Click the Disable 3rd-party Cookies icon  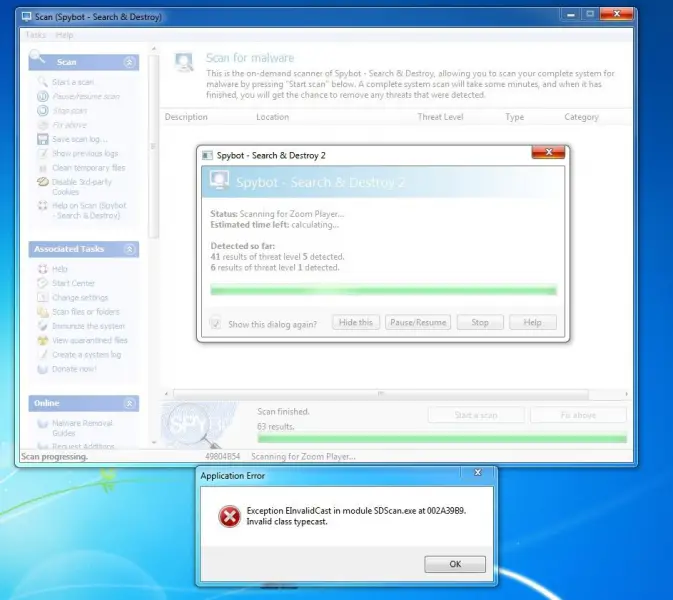click(x=42, y=182)
